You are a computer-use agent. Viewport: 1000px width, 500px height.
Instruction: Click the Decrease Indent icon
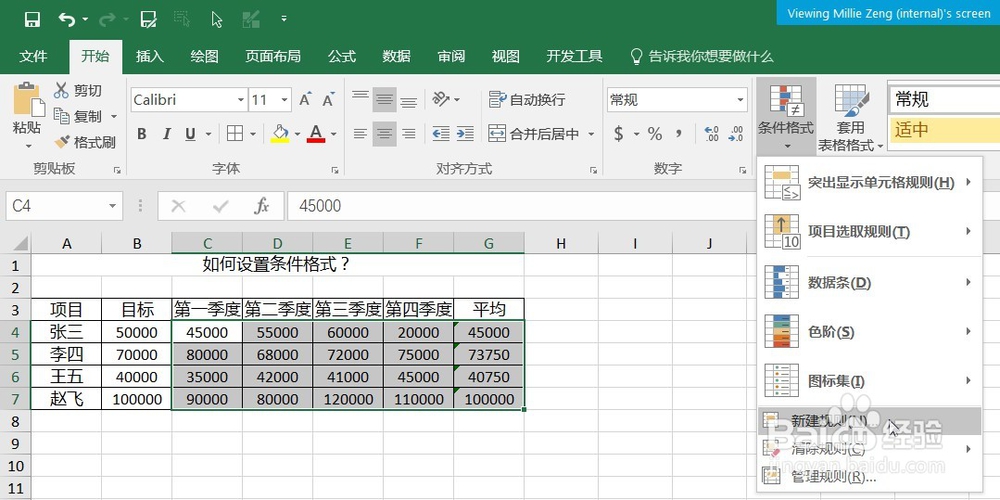(x=441, y=134)
